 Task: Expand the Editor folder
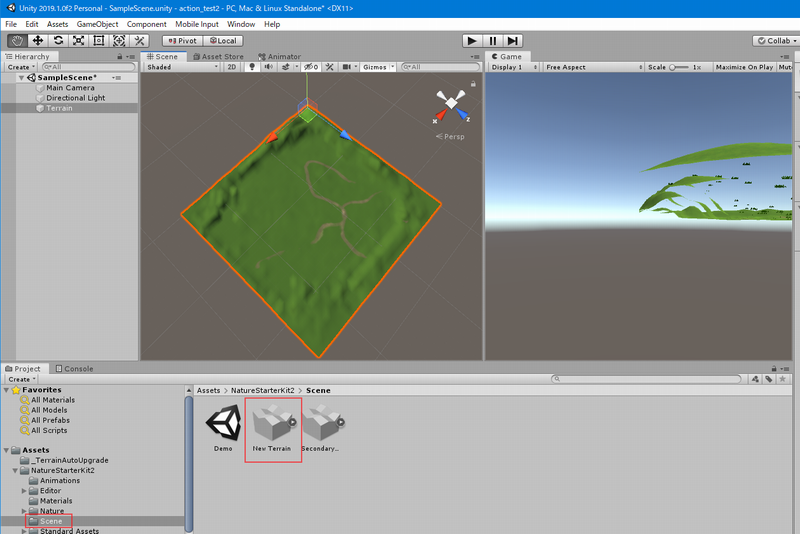click(24, 491)
